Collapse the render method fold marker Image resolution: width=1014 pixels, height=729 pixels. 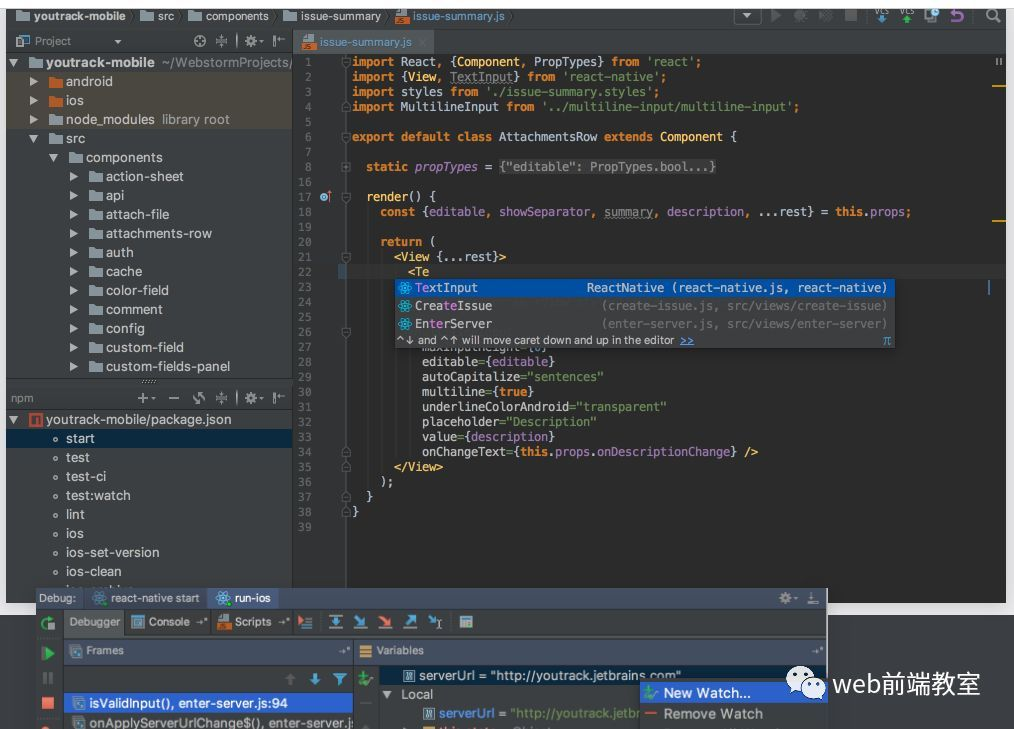tap(345, 197)
